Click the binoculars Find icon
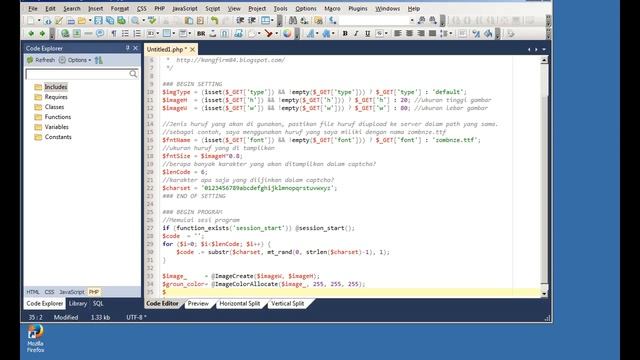The image size is (640, 360). (293, 20)
